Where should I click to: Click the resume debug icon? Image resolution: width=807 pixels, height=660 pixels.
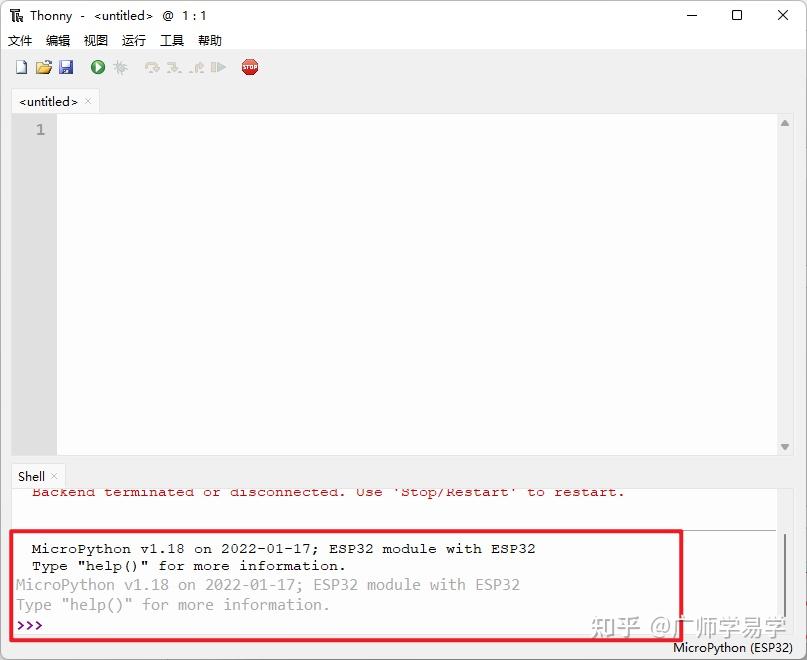(220, 67)
